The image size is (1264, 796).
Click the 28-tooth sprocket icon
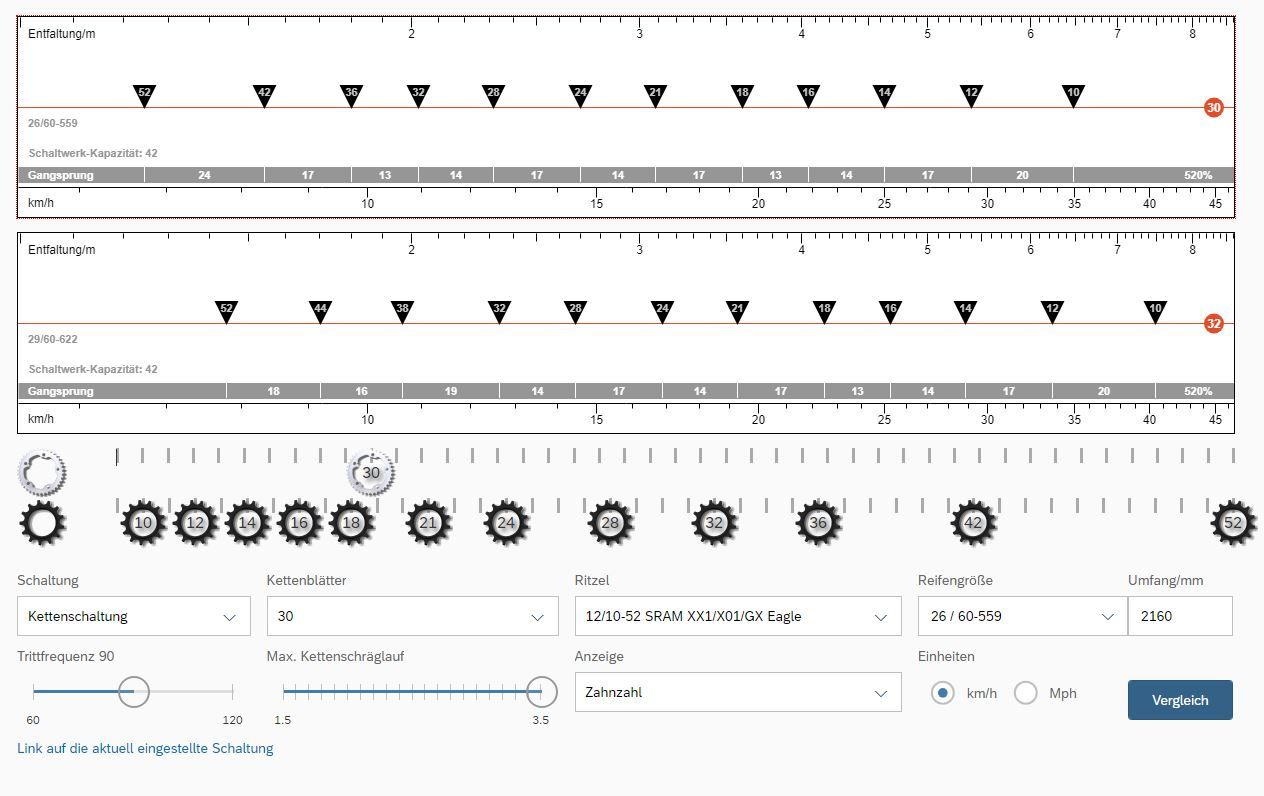click(x=610, y=523)
